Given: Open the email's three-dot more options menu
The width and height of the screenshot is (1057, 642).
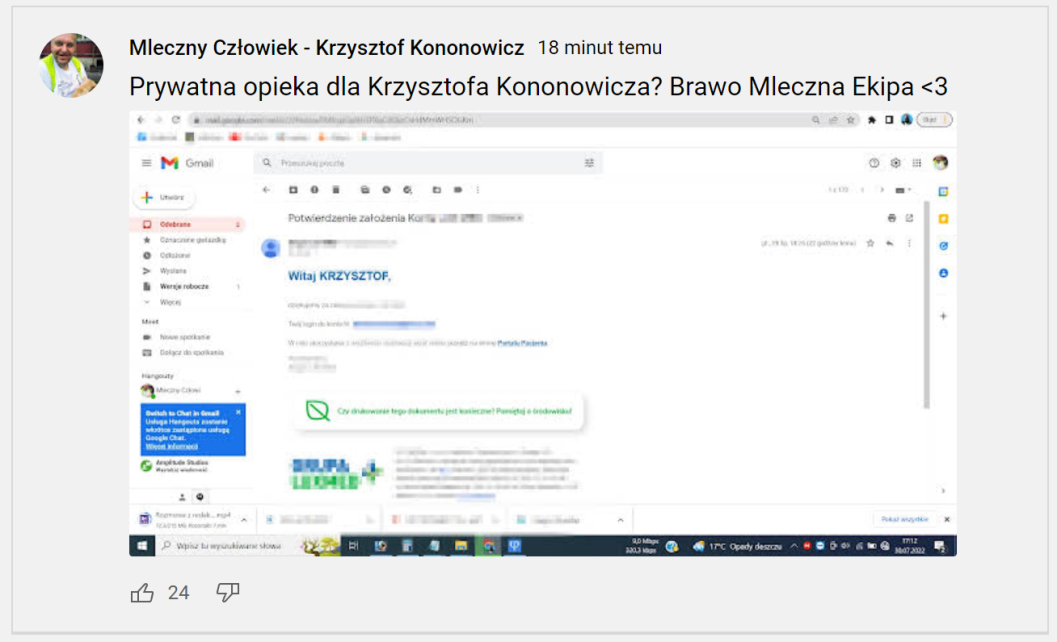Looking at the screenshot, I should [909, 243].
